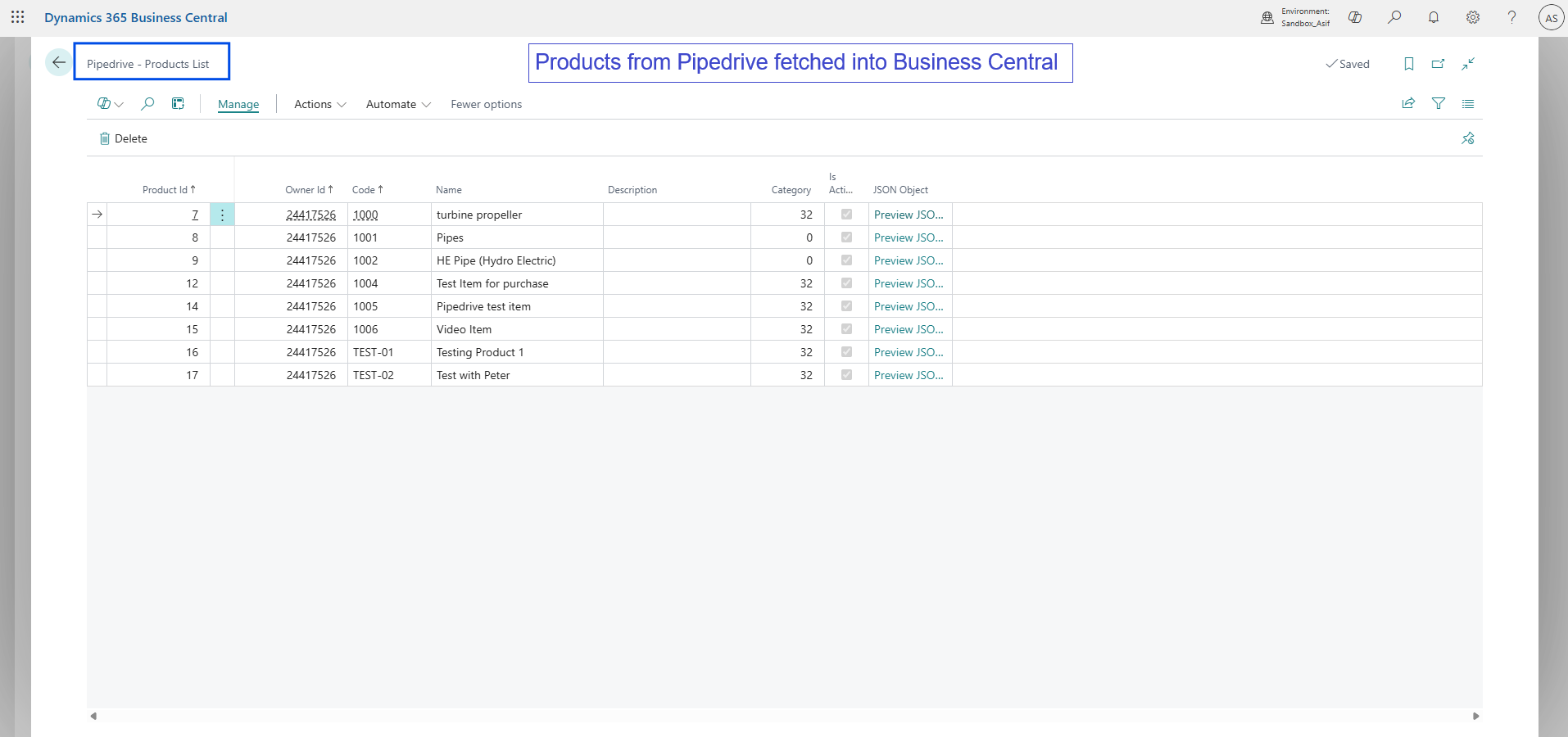Click the back arrow to leave Products List
1568x737 pixels.
point(58,62)
